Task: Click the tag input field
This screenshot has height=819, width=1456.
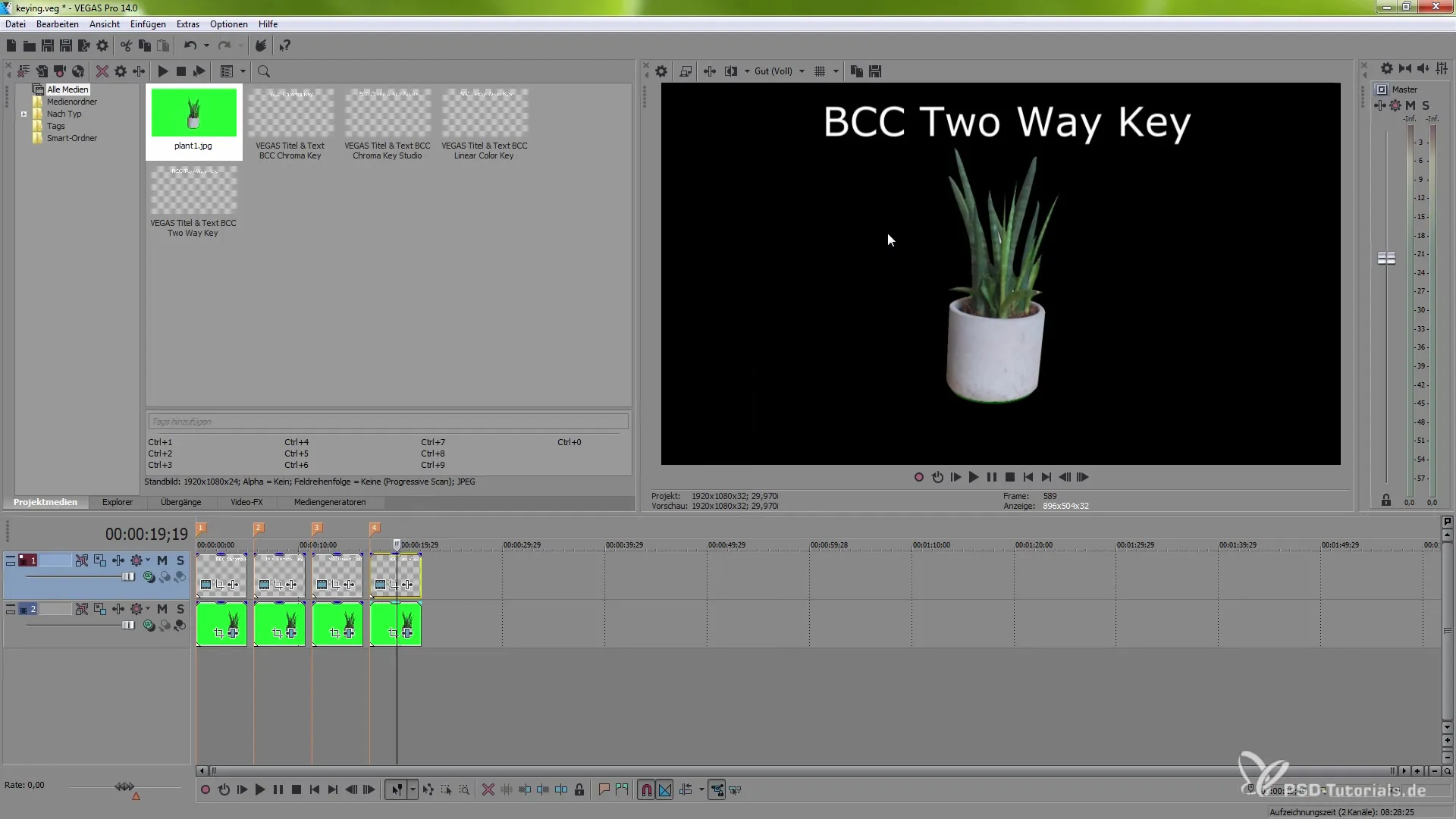Action: (x=388, y=422)
